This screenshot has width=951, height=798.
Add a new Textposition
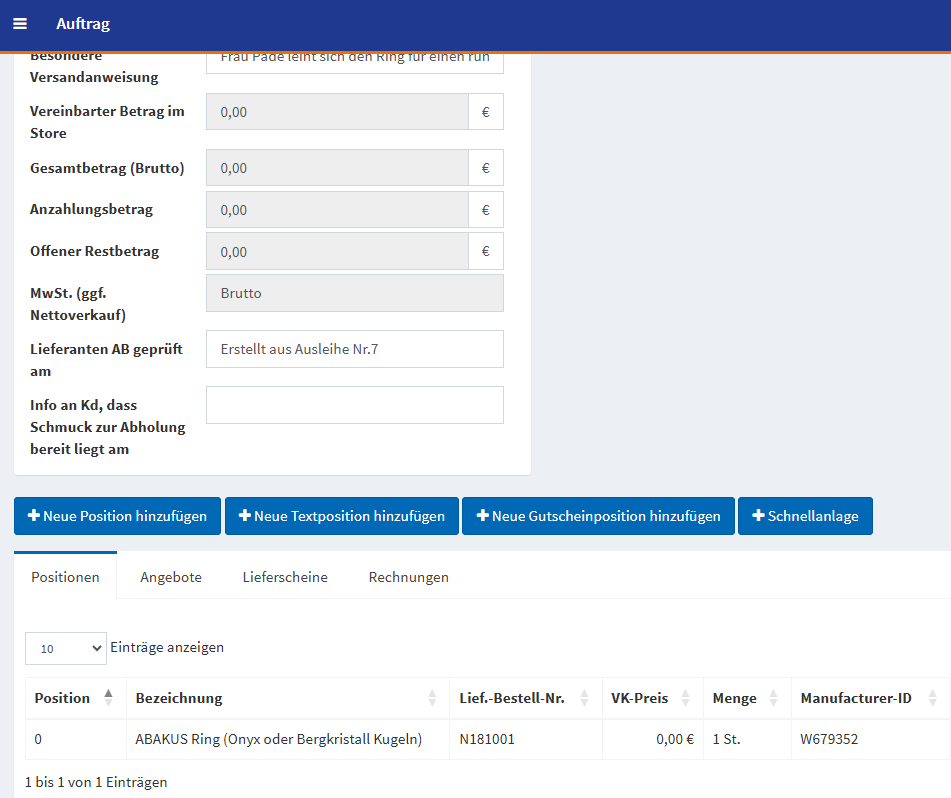(x=341, y=516)
